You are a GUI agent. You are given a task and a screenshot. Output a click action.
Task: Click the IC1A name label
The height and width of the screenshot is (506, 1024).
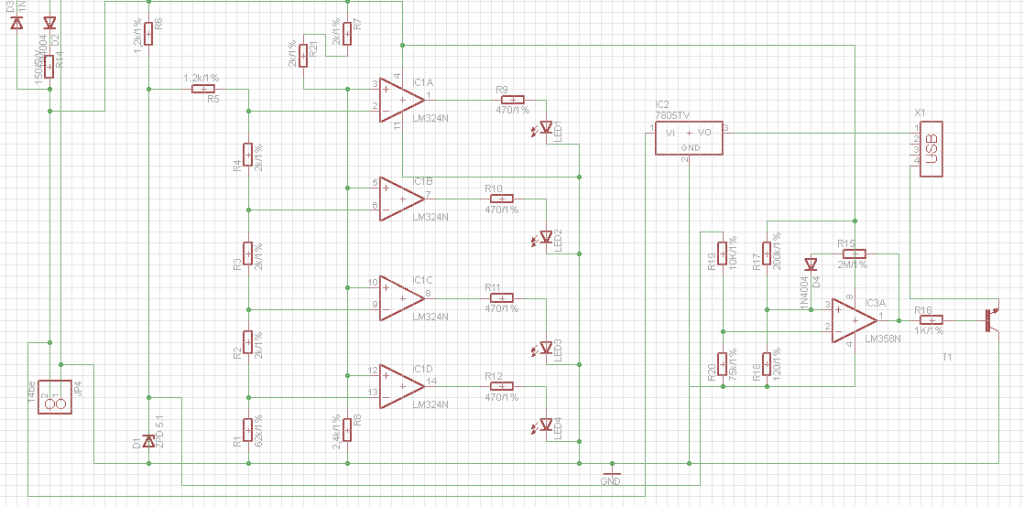(x=423, y=83)
